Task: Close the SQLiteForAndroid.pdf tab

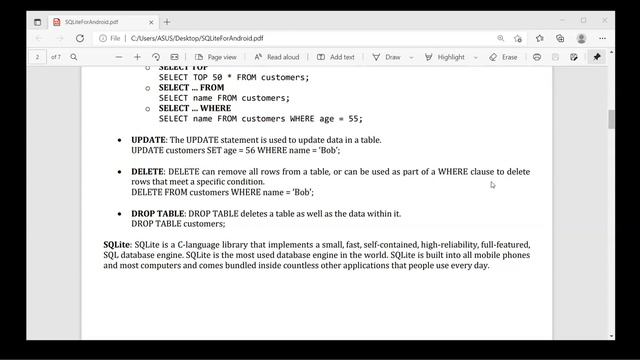Action: pyautogui.click(x=151, y=22)
